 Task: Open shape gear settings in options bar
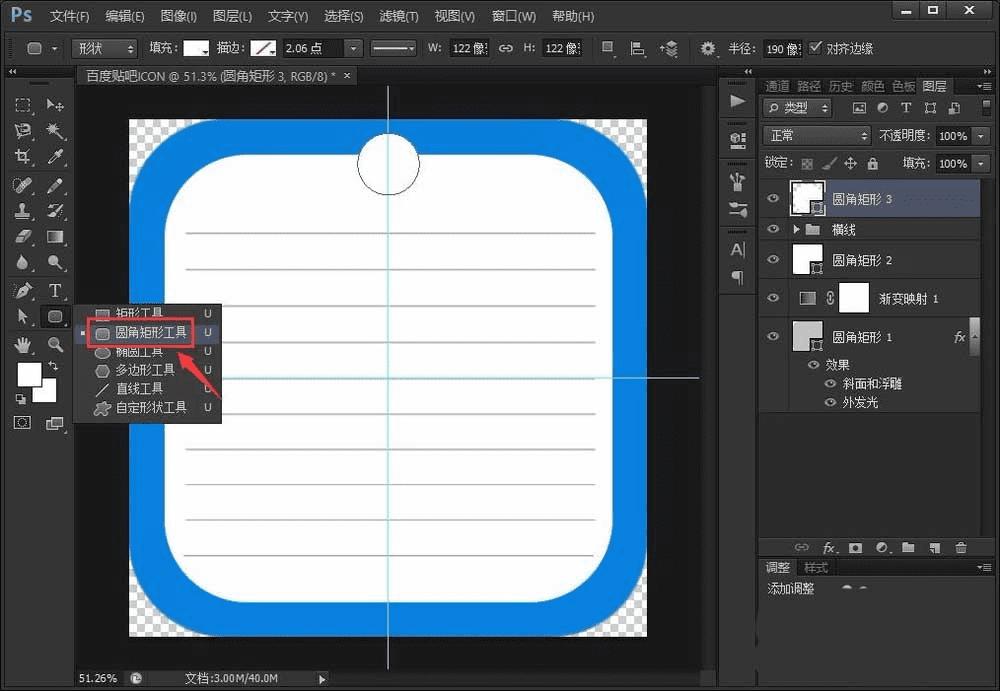pyautogui.click(x=708, y=49)
